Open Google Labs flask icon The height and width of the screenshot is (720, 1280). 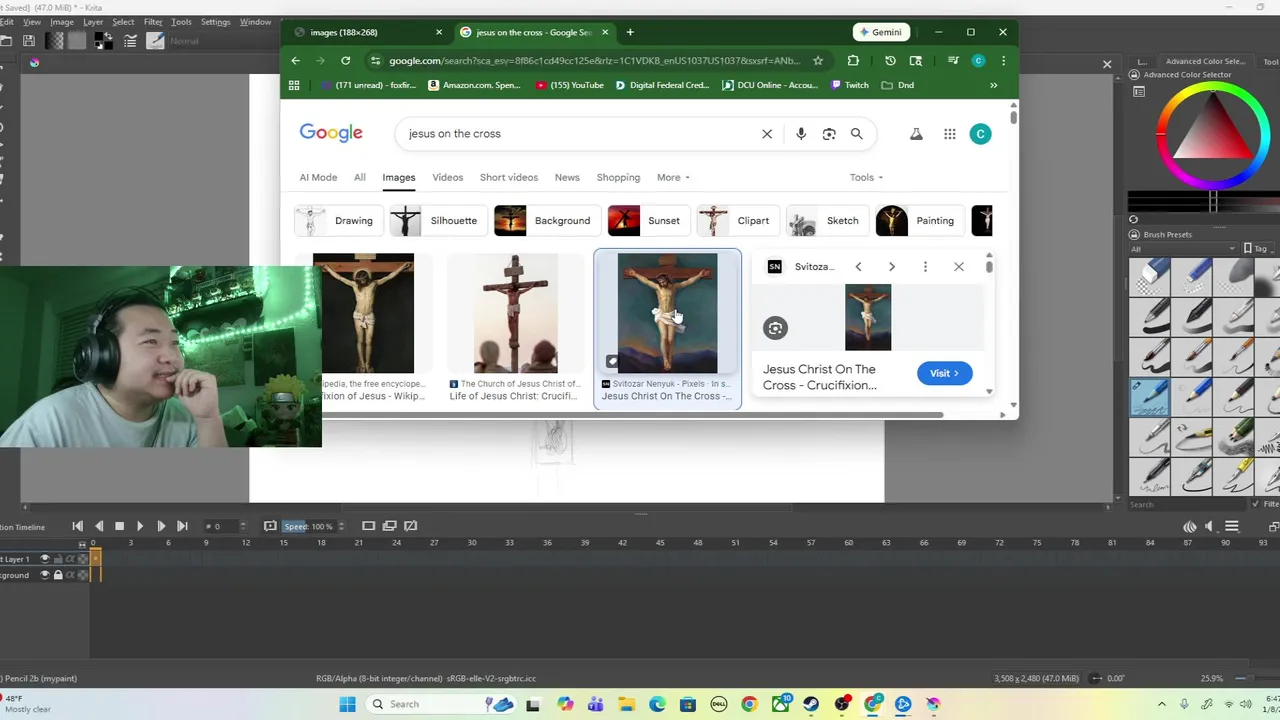tap(916, 133)
